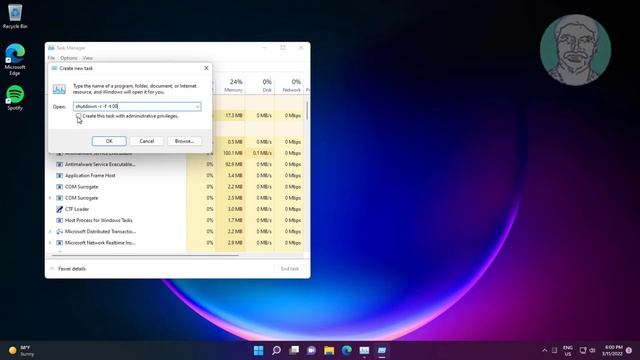This screenshot has height=360, width=640.
Task: Close the Create new task dialog with X
Action: pos(206,68)
